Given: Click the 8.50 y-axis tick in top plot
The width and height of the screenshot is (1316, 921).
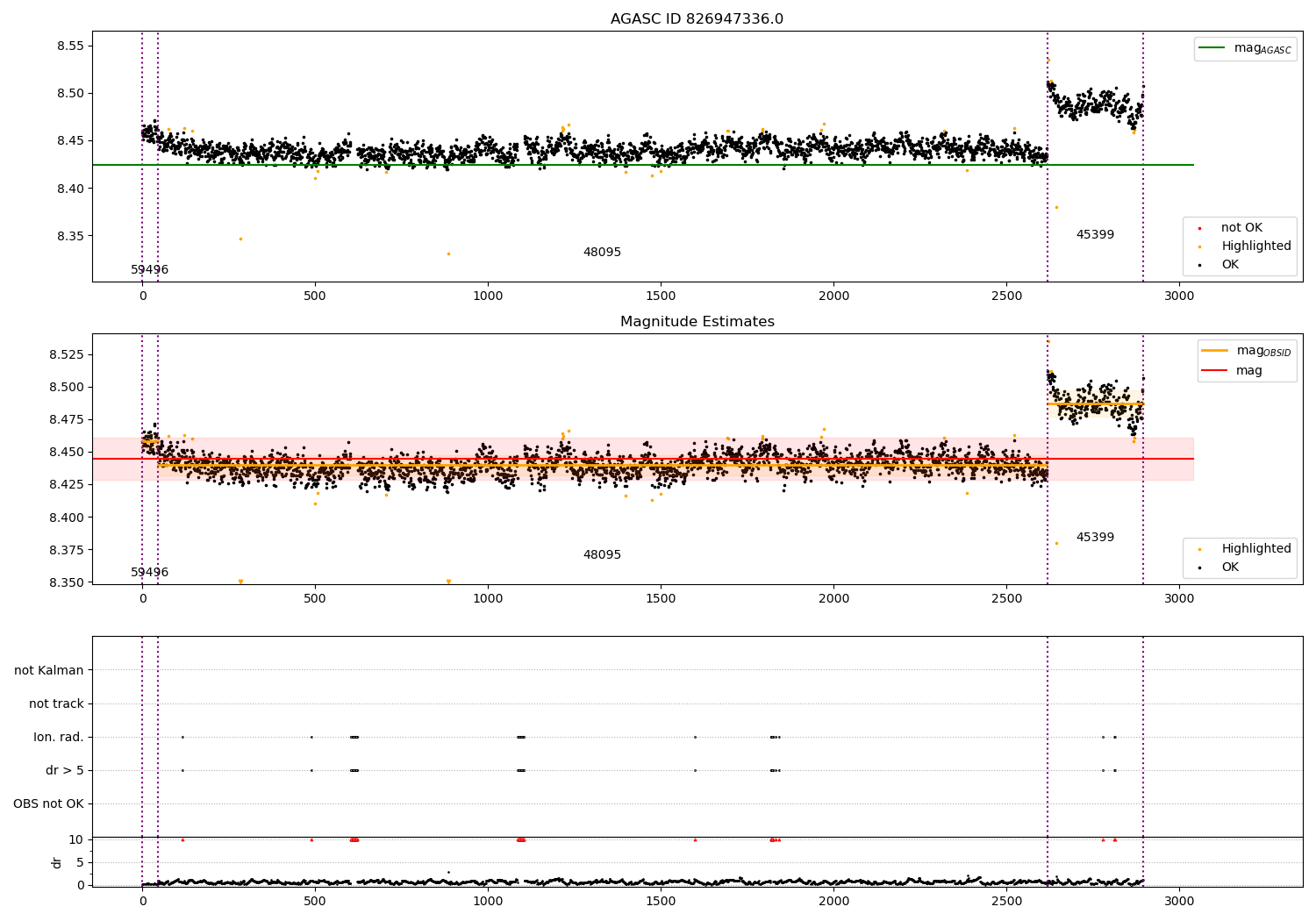Looking at the screenshot, I should 70,94.
